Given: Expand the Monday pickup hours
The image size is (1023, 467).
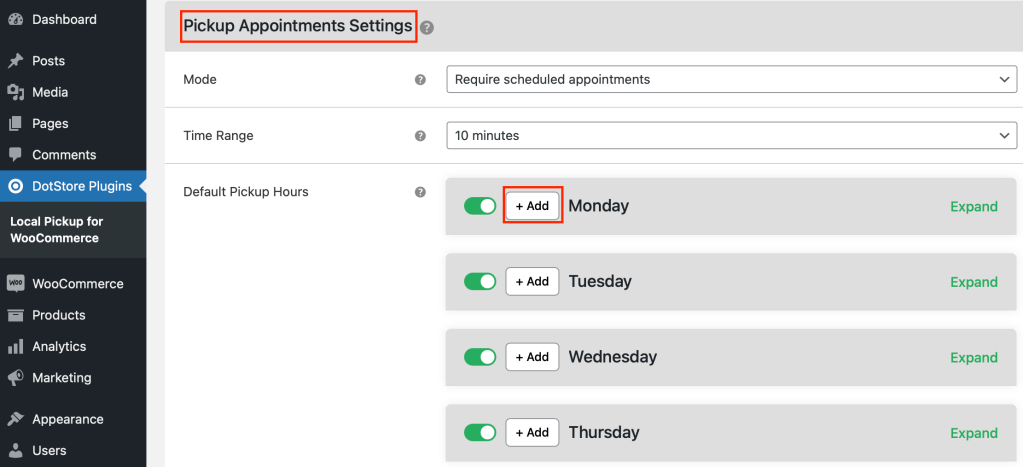Looking at the screenshot, I should click(x=973, y=207).
